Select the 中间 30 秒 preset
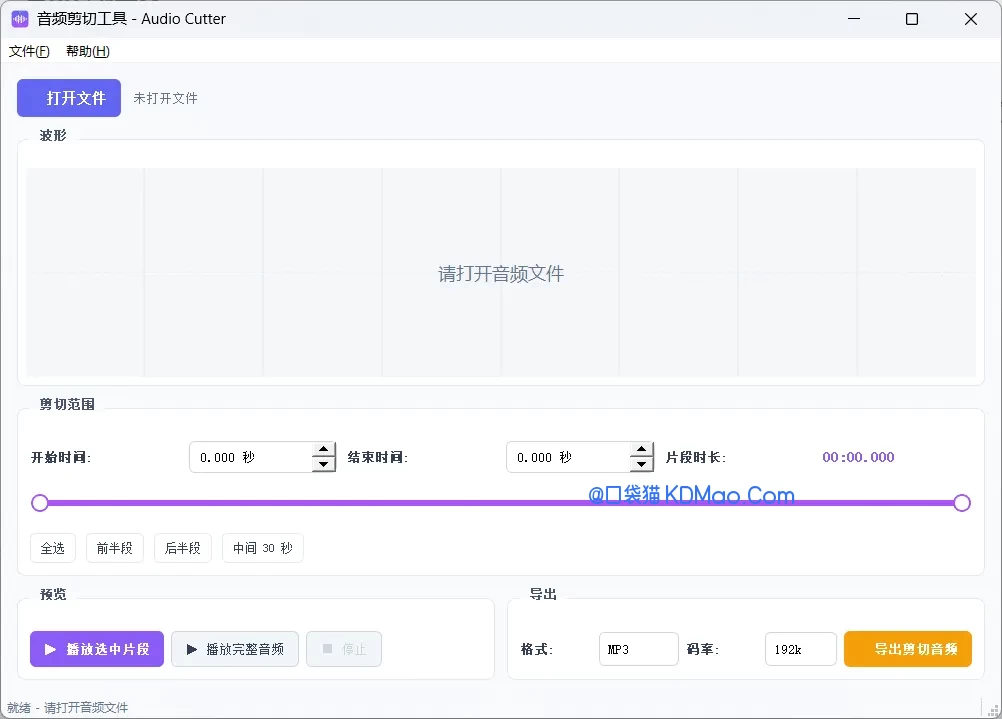Viewport: 1002px width, 719px height. click(x=263, y=548)
